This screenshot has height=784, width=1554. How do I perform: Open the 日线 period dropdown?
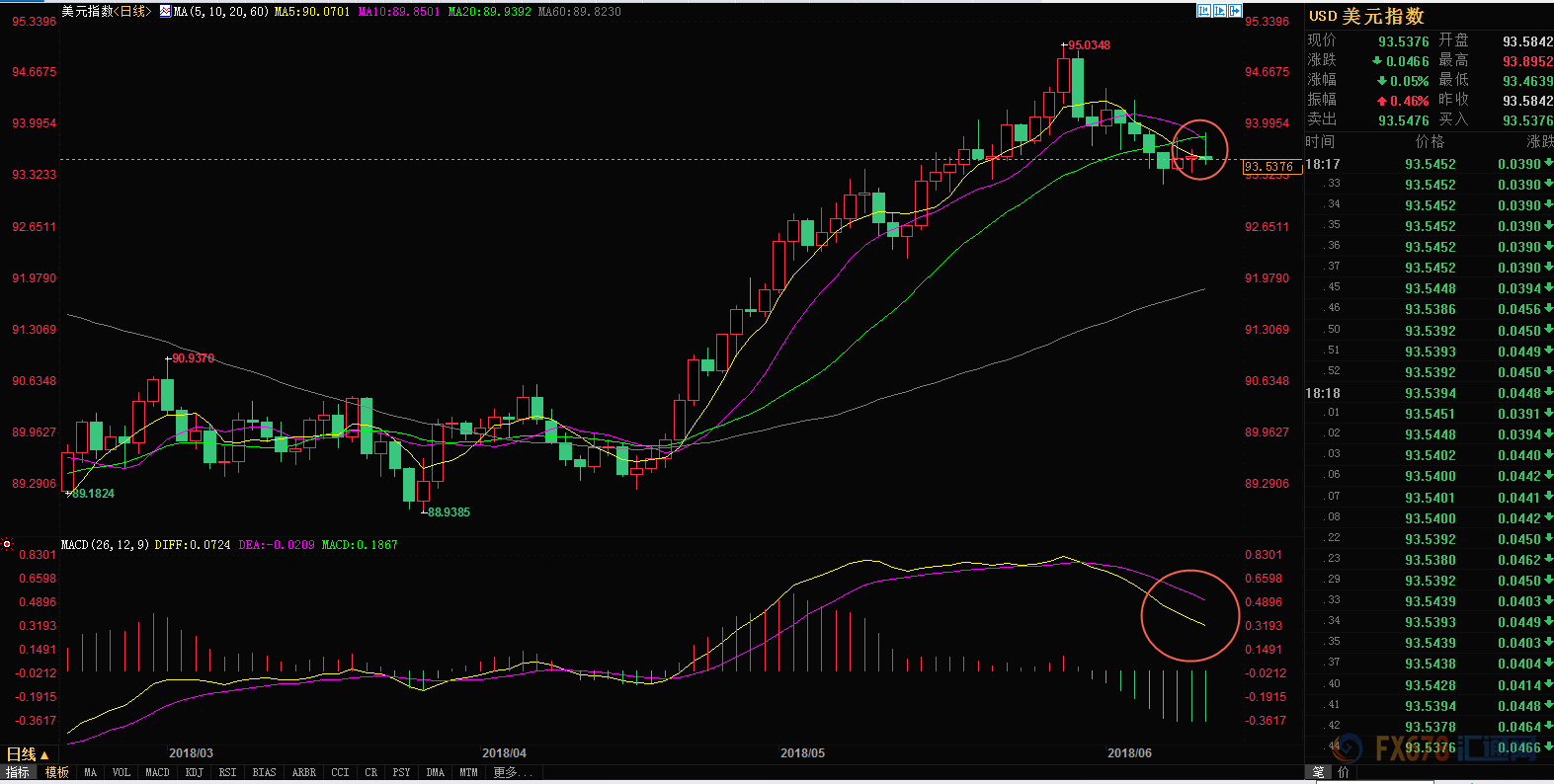pos(28,754)
